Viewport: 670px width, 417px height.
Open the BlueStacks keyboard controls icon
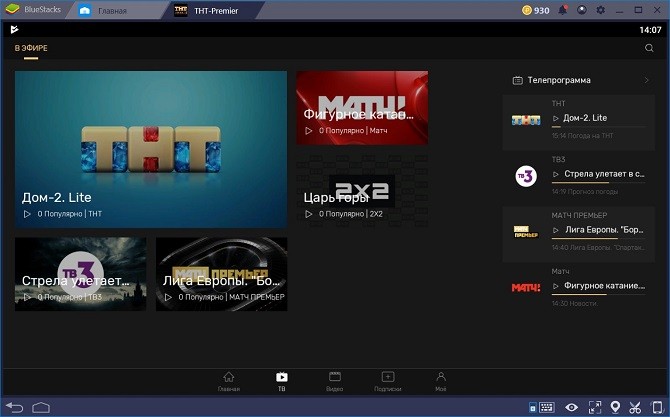pos(547,407)
